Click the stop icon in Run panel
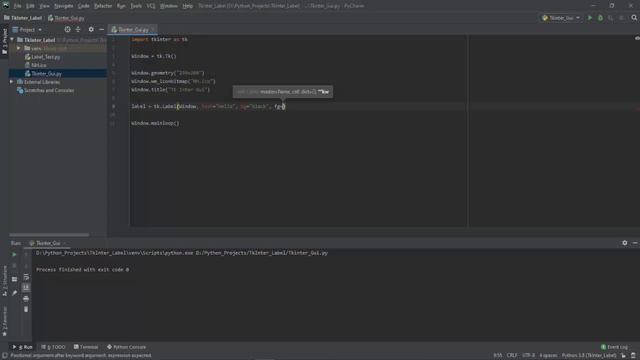The width and height of the screenshot is (640, 360). point(14,266)
